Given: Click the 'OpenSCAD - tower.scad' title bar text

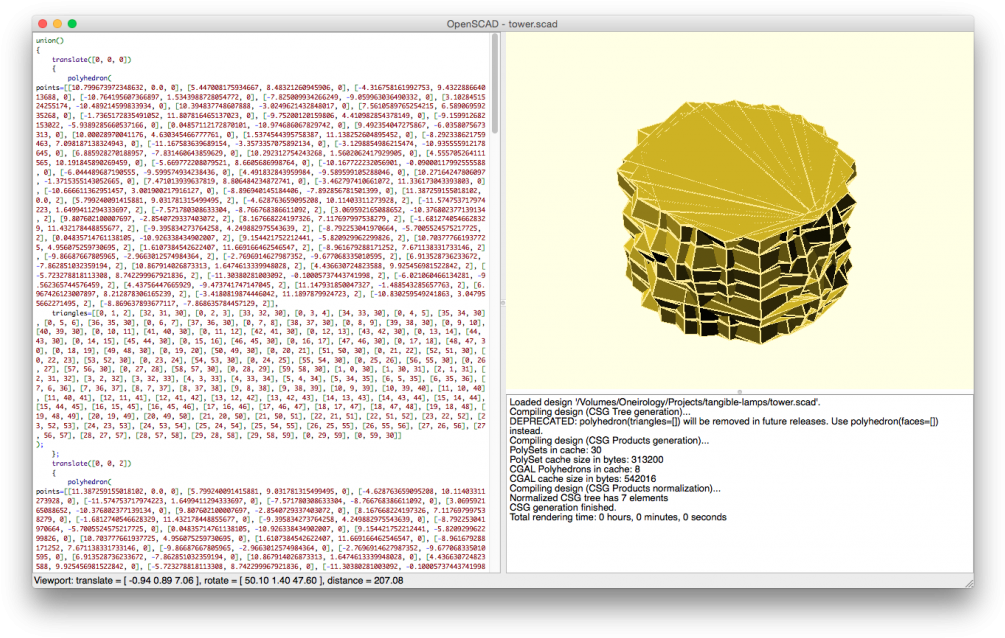Looking at the screenshot, I should point(502,23).
